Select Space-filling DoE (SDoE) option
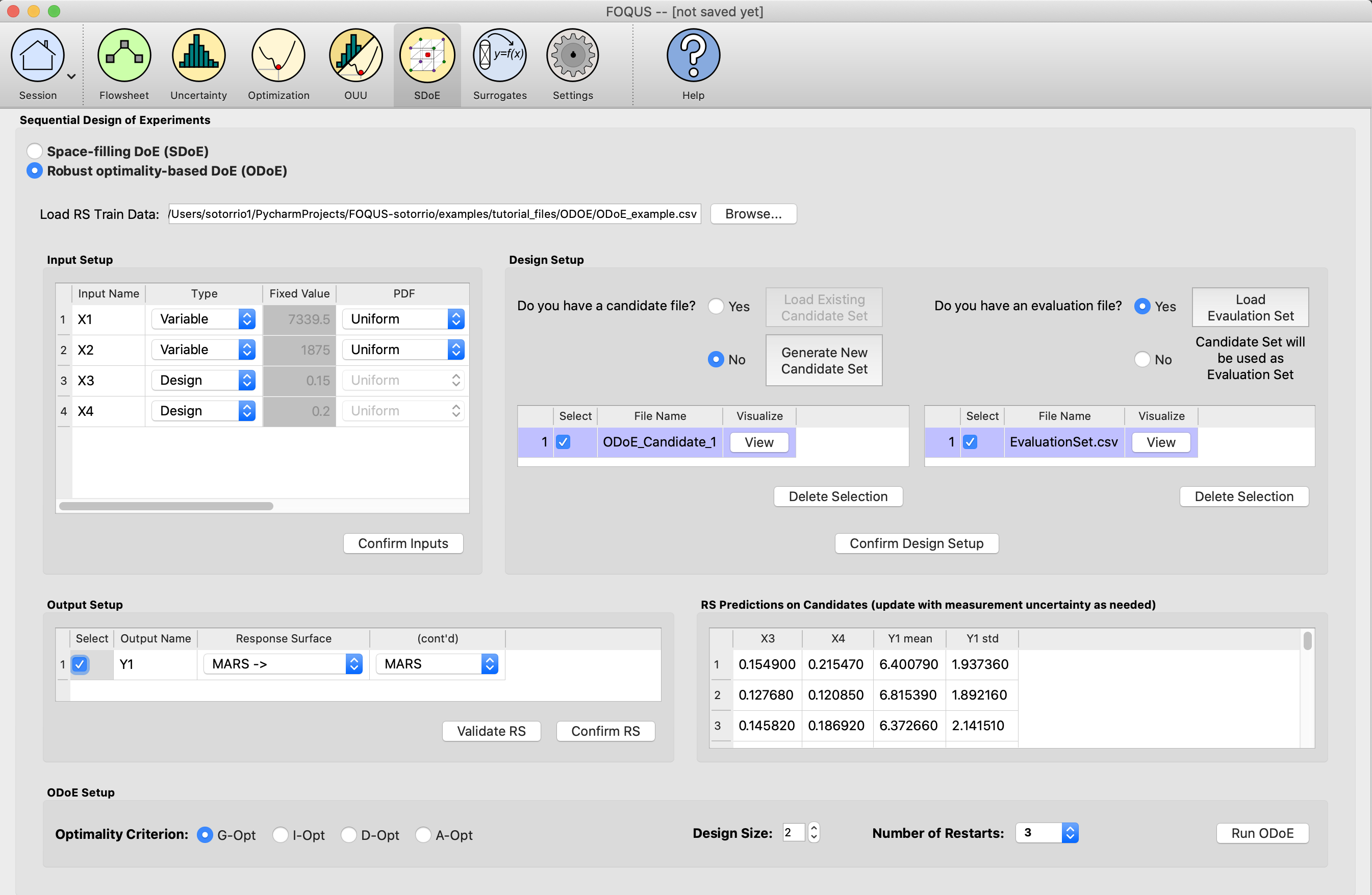 [35, 151]
